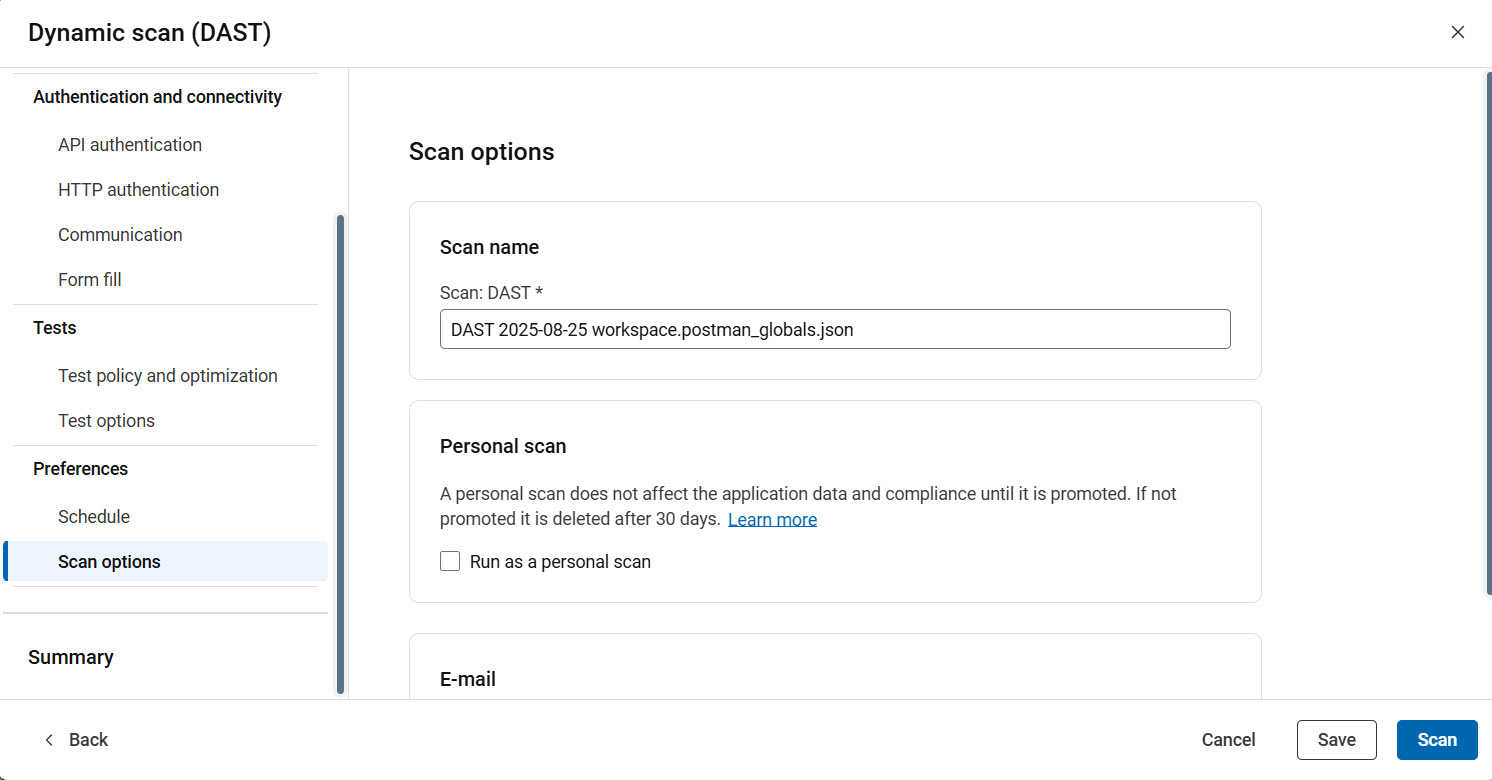Select Scan options in the sidebar
Image resolution: width=1492 pixels, height=780 pixels.
coord(109,561)
